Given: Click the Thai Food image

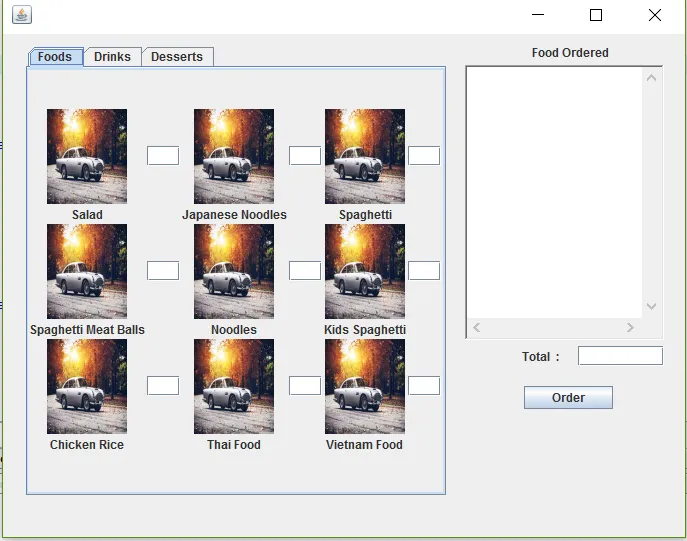Looking at the screenshot, I should [234, 386].
